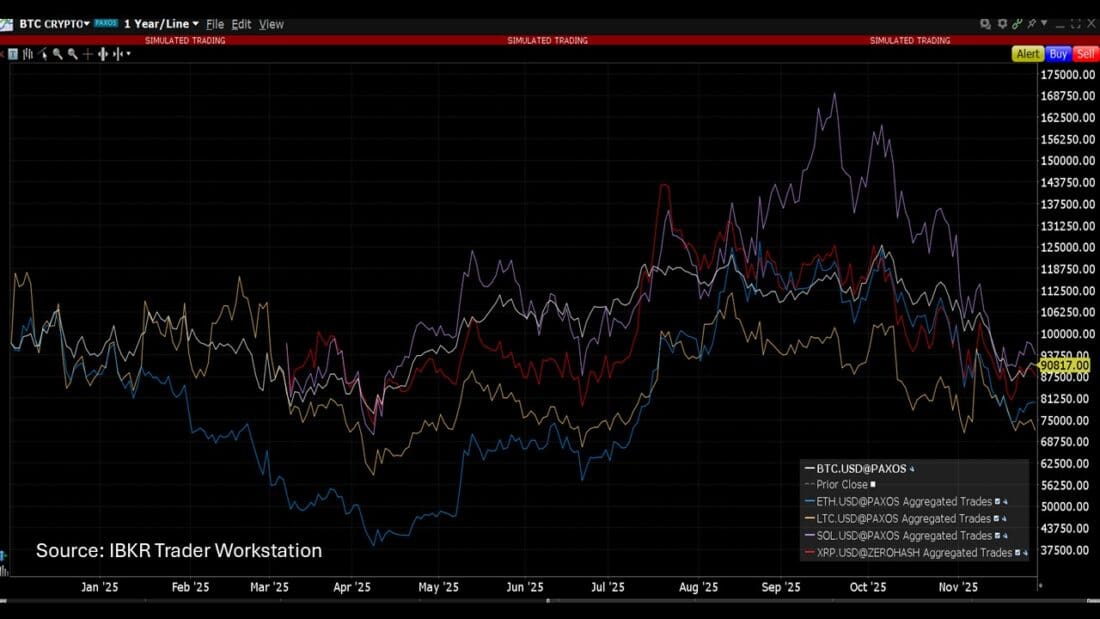Toggle the Prior Close line checkbox
Screen dimensions: 1100x619
coord(873,485)
